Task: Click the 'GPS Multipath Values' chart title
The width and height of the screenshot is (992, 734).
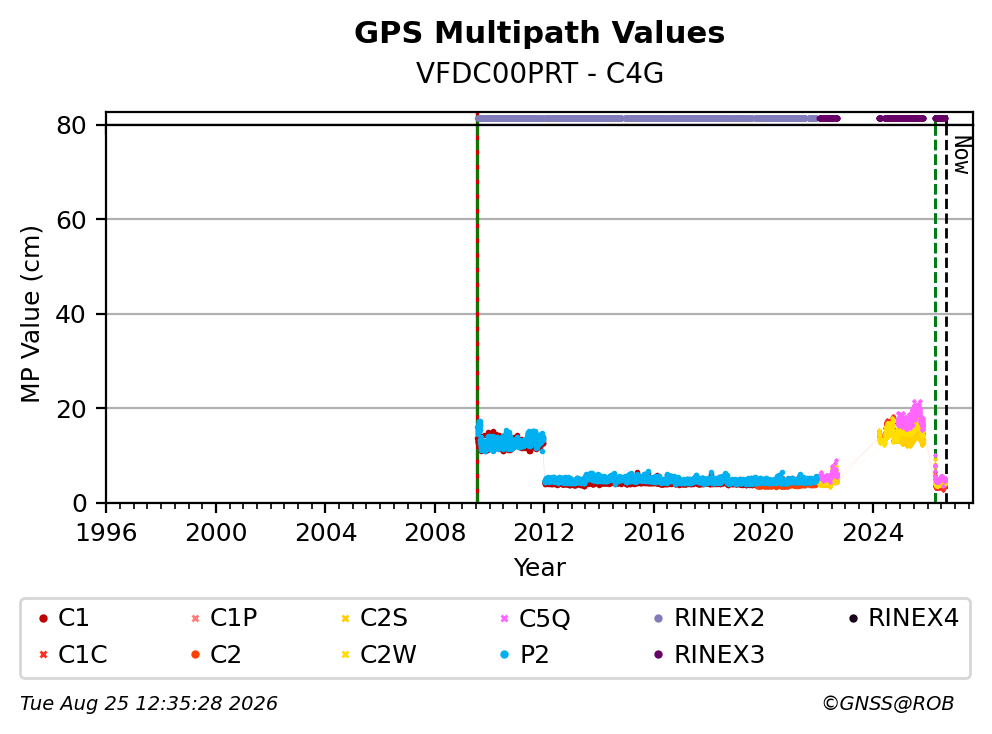Action: pos(539,33)
